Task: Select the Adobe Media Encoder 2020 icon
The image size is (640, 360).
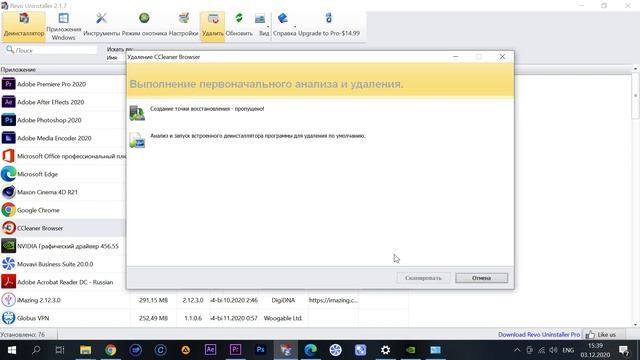Action: [x=8, y=138]
